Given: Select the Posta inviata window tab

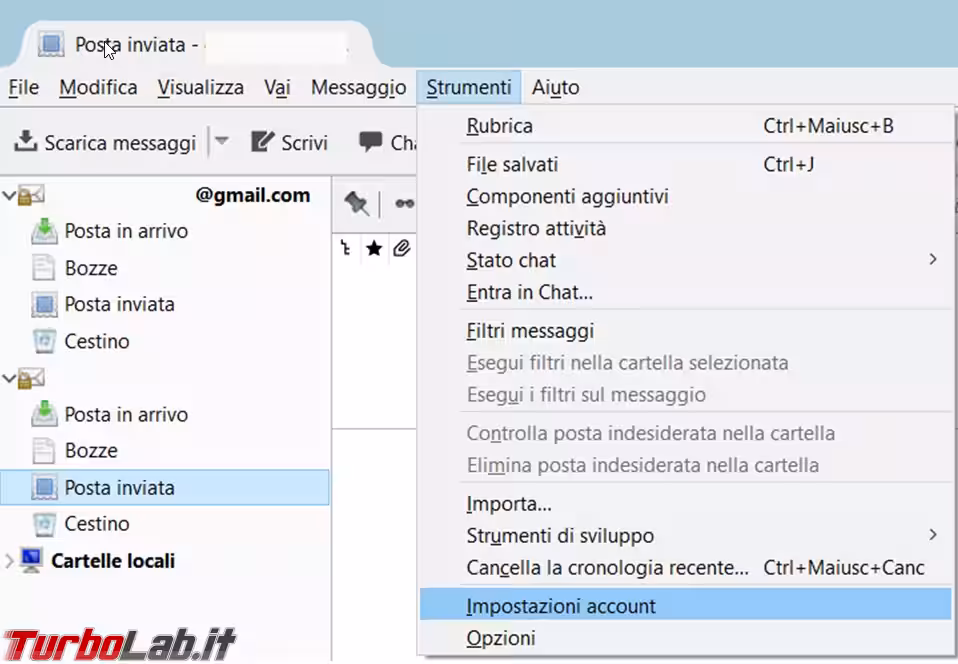Looking at the screenshot, I should click(x=130, y=45).
